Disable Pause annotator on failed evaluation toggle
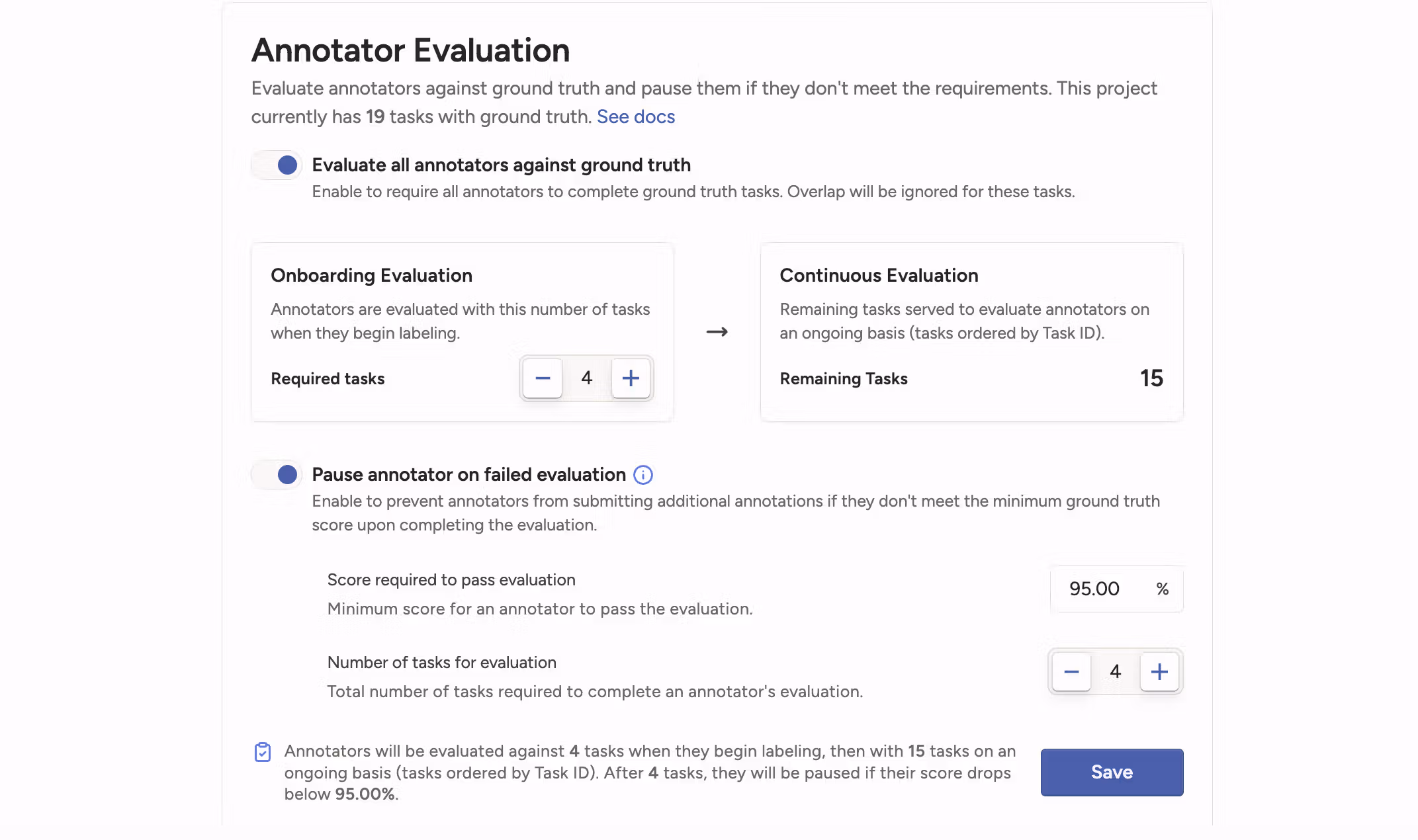 (x=277, y=475)
